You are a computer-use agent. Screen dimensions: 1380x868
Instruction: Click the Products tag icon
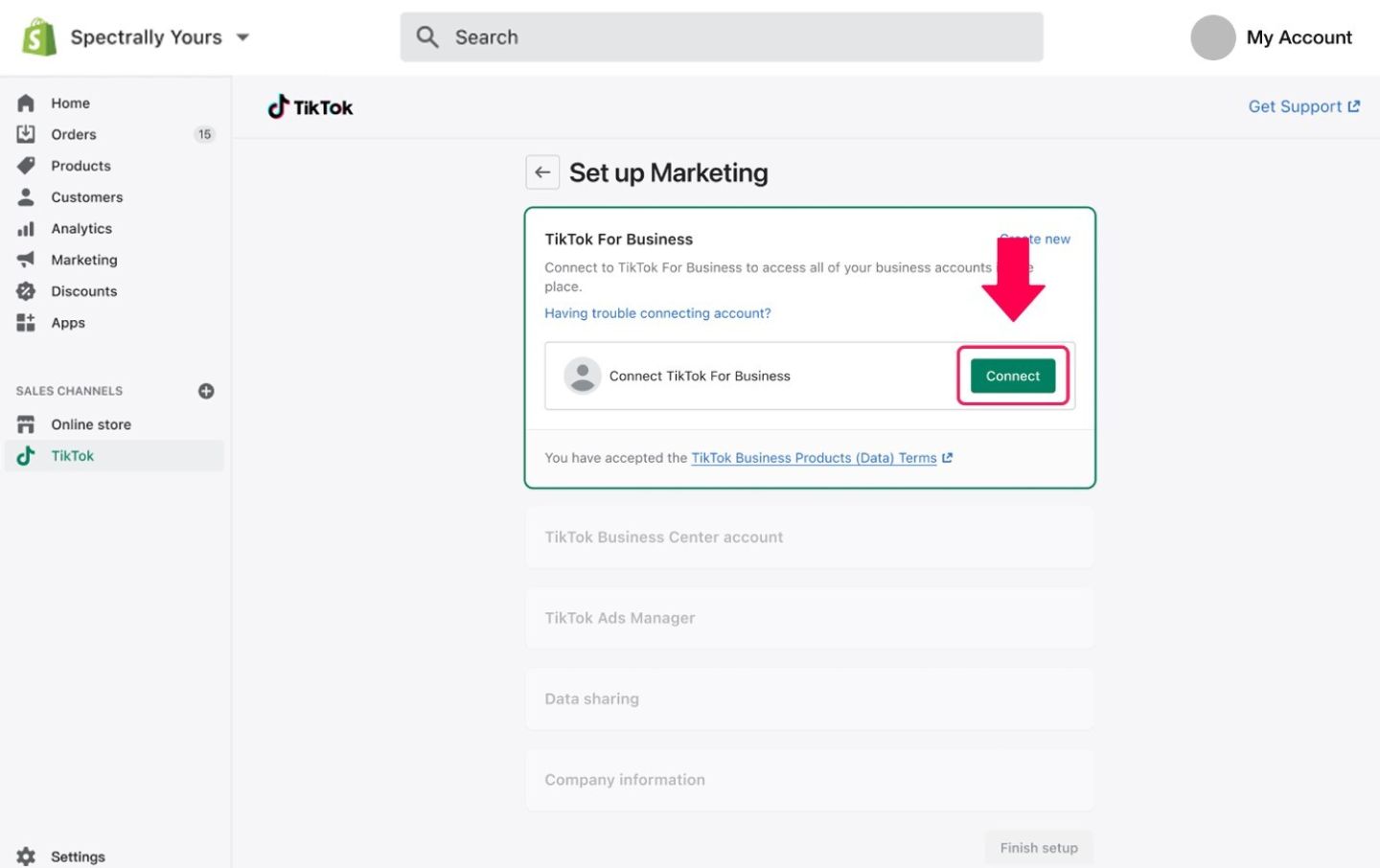(26, 166)
